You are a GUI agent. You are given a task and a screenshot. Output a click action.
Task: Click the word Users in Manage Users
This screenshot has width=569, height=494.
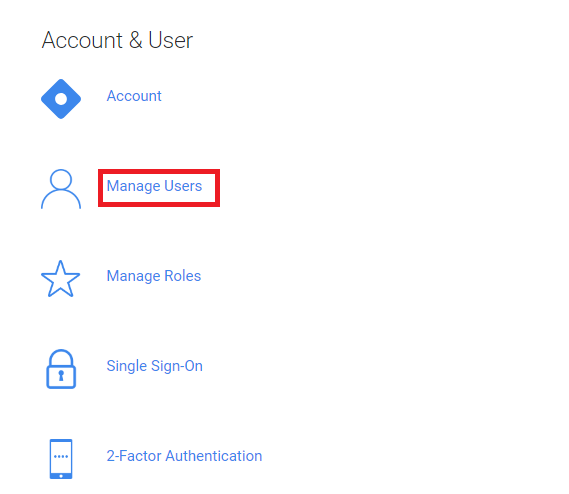click(183, 186)
